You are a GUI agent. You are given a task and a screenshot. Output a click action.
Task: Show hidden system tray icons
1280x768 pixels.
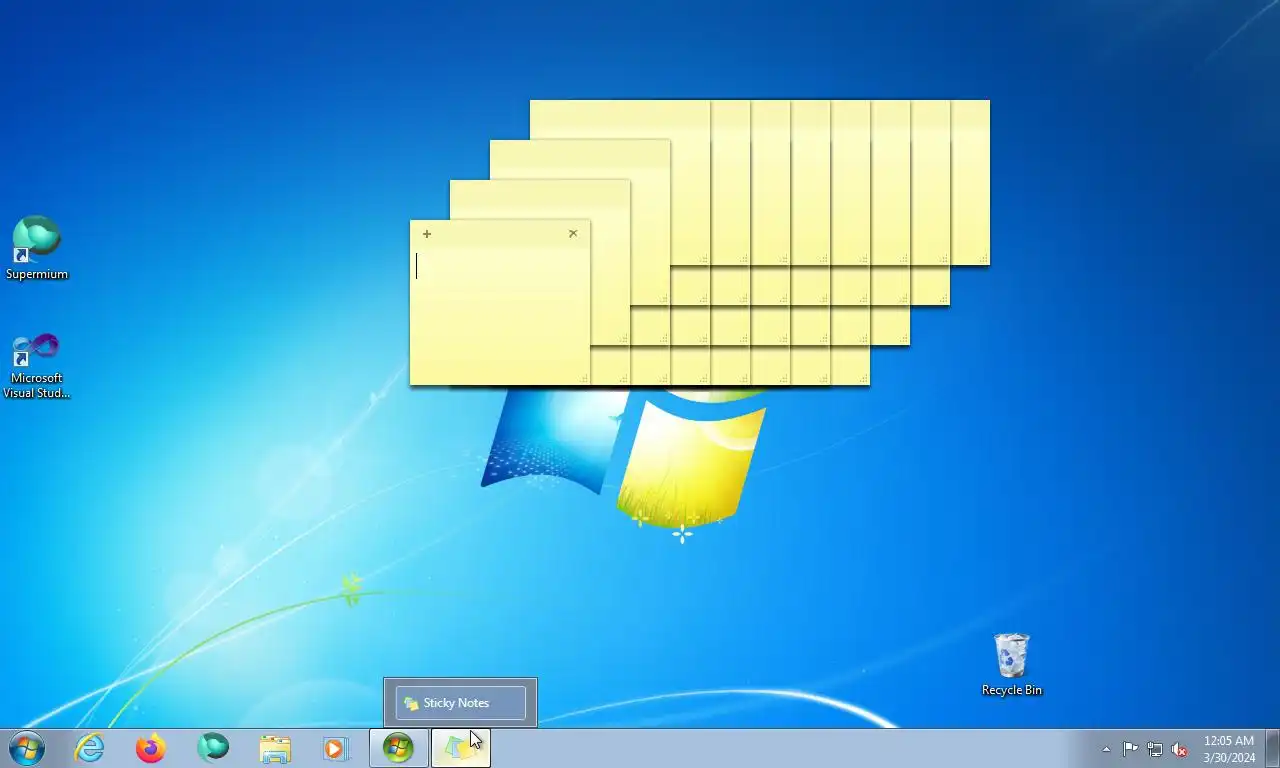coord(1106,749)
